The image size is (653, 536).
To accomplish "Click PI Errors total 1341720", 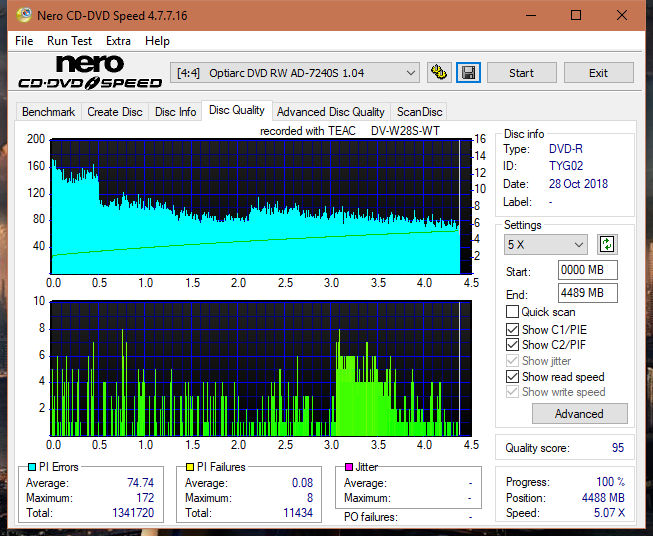I will 133,513.
